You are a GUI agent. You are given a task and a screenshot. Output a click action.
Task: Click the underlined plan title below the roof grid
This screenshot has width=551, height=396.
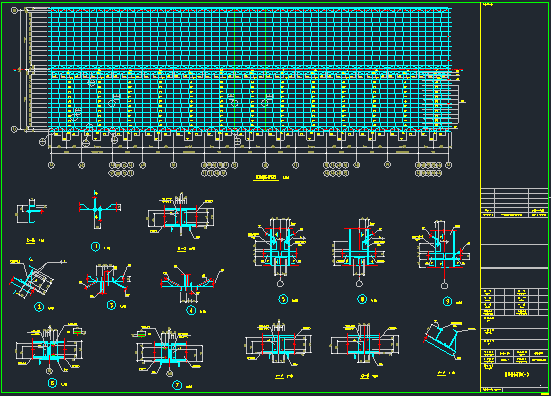point(266,178)
